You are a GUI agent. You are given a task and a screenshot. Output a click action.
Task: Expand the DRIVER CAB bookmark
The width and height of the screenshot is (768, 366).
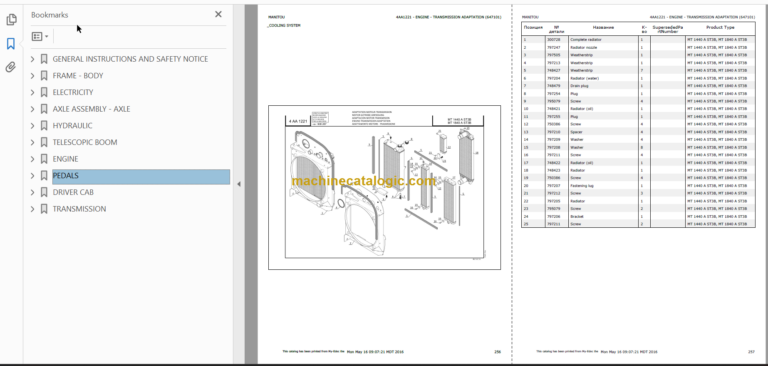(33, 193)
